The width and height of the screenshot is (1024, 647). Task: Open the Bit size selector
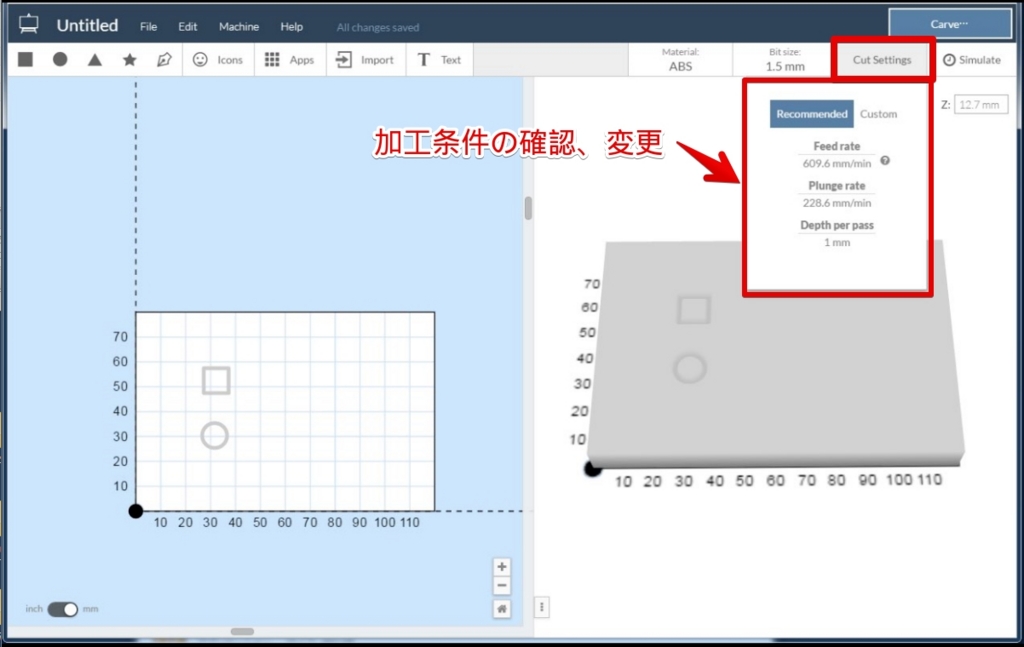click(784, 59)
